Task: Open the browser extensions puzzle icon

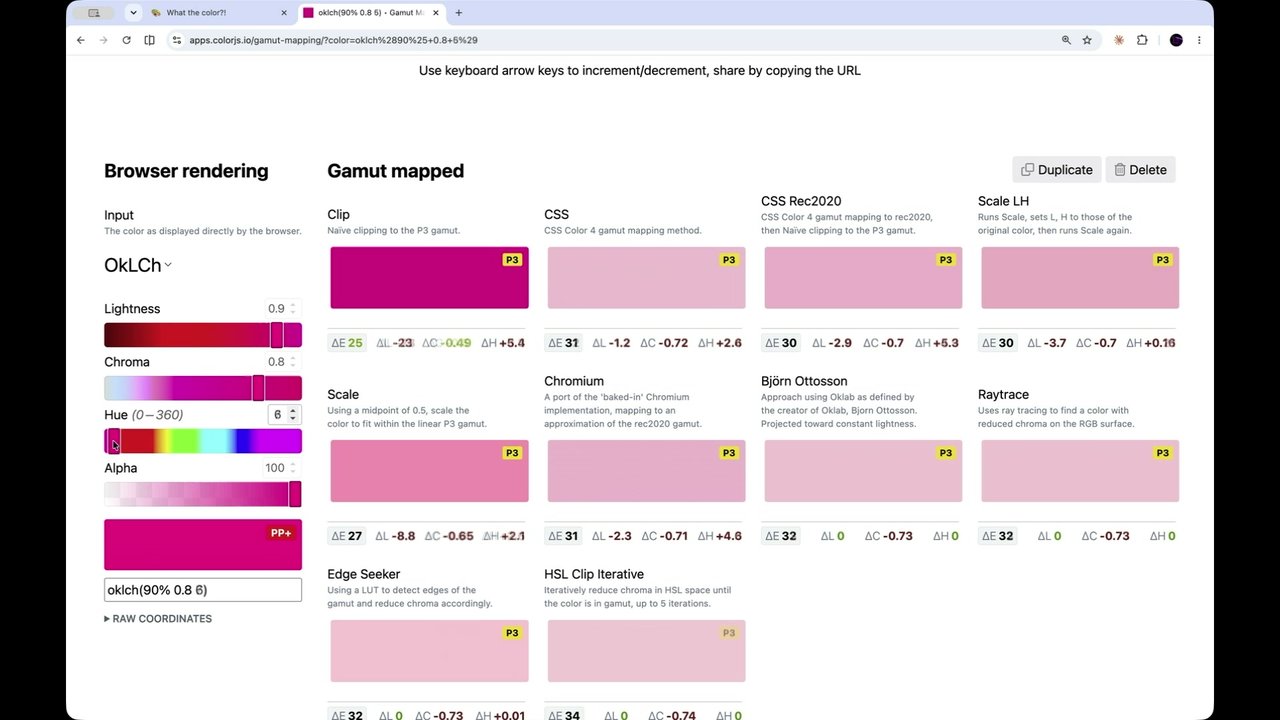Action: point(1142,40)
